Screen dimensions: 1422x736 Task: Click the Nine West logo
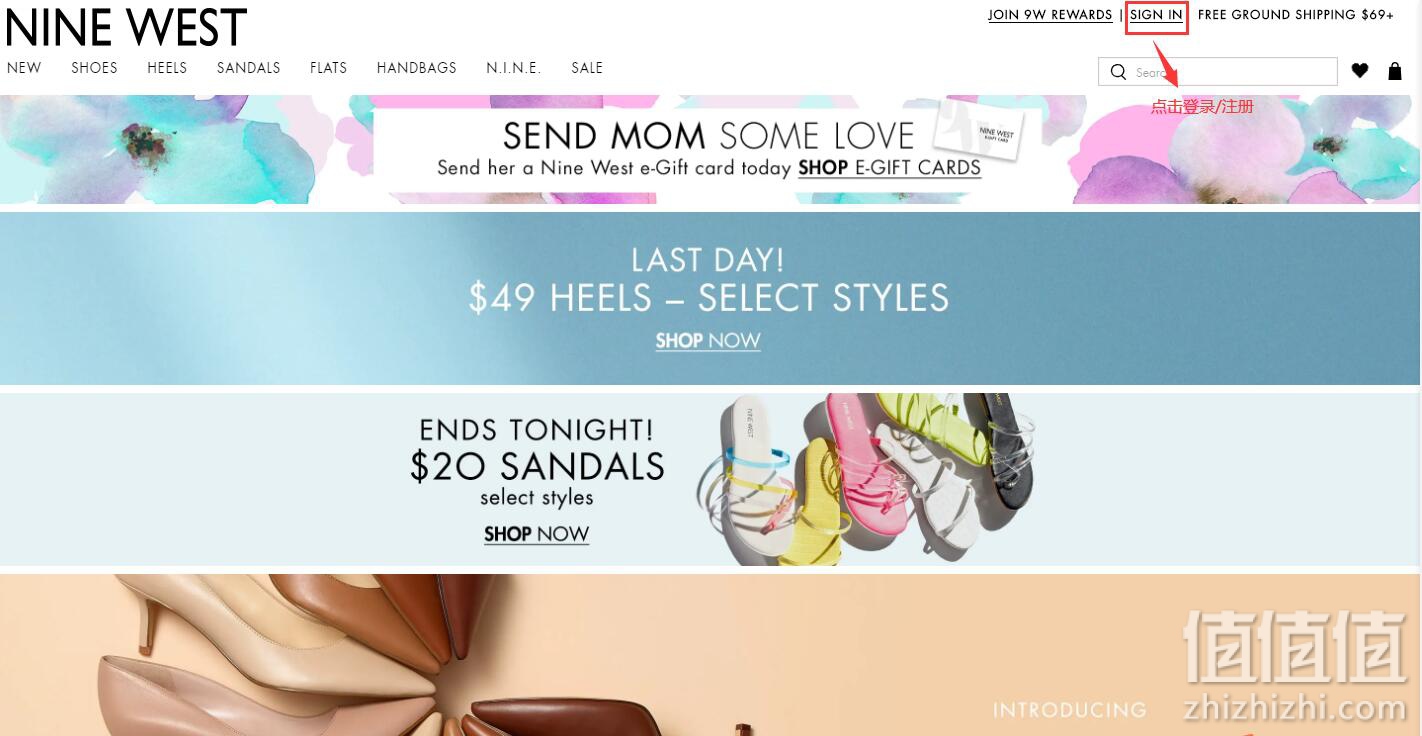coord(126,27)
